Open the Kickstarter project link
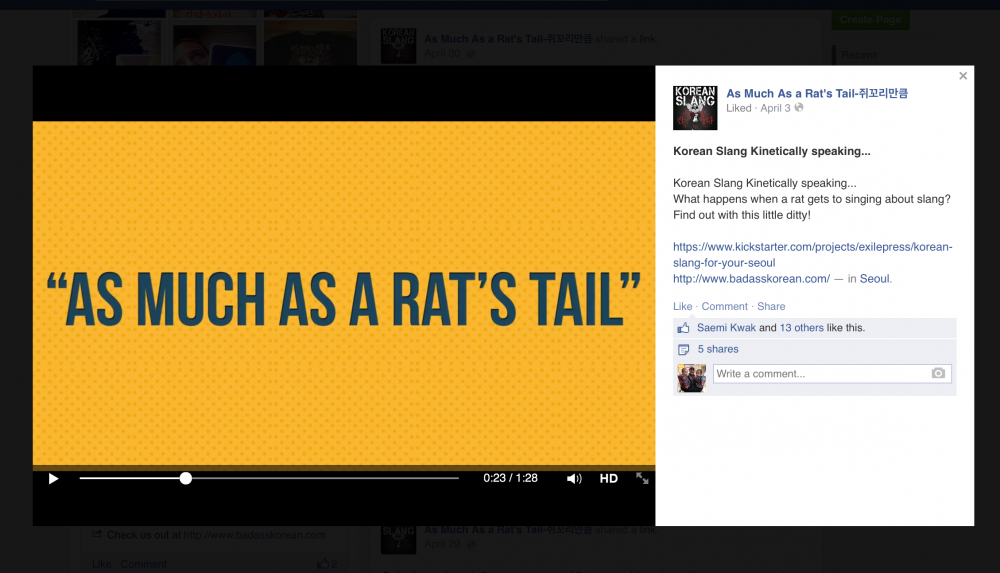The height and width of the screenshot is (573, 1000). click(812, 255)
